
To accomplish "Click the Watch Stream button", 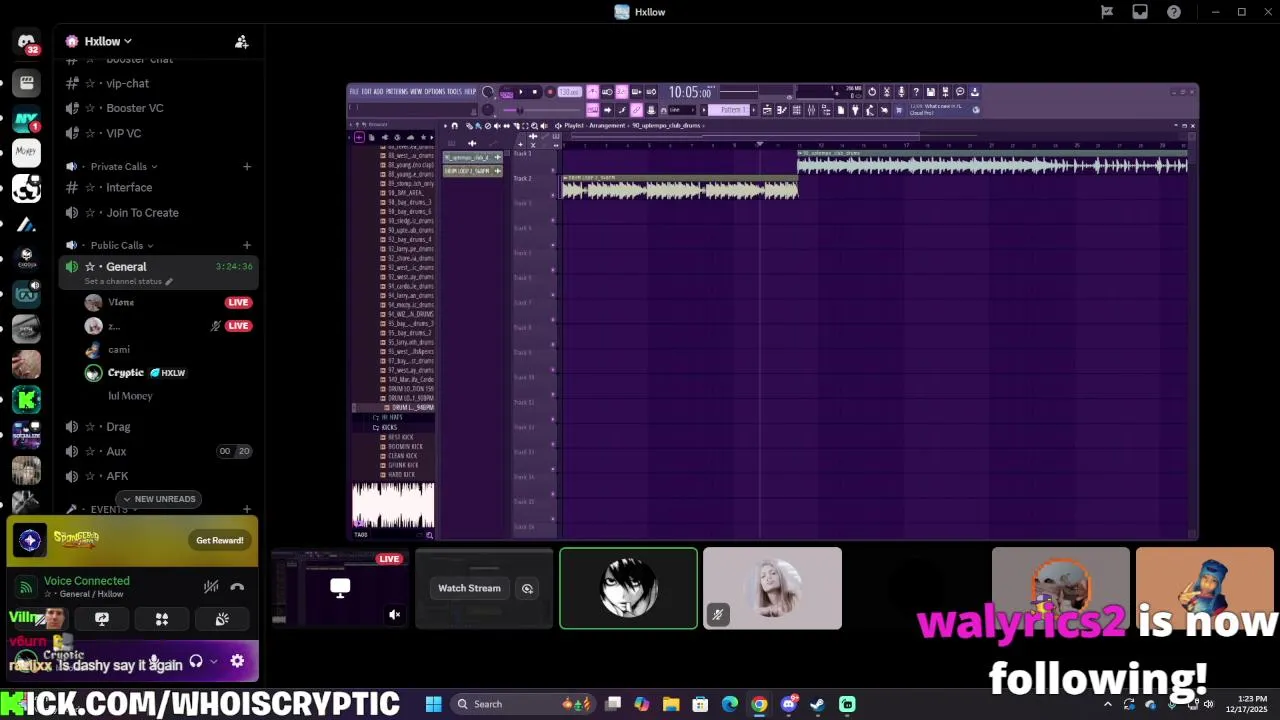I will click(x=469, y=588).
